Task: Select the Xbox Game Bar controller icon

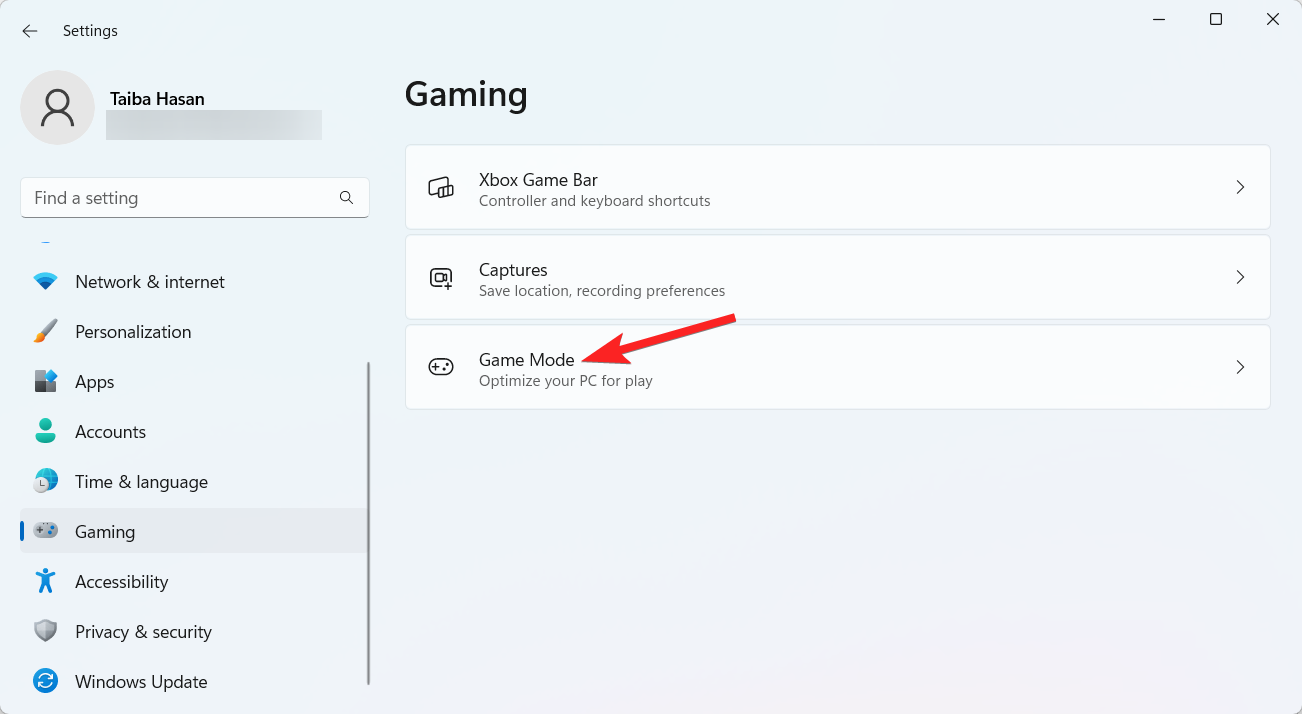Action: 440,187
